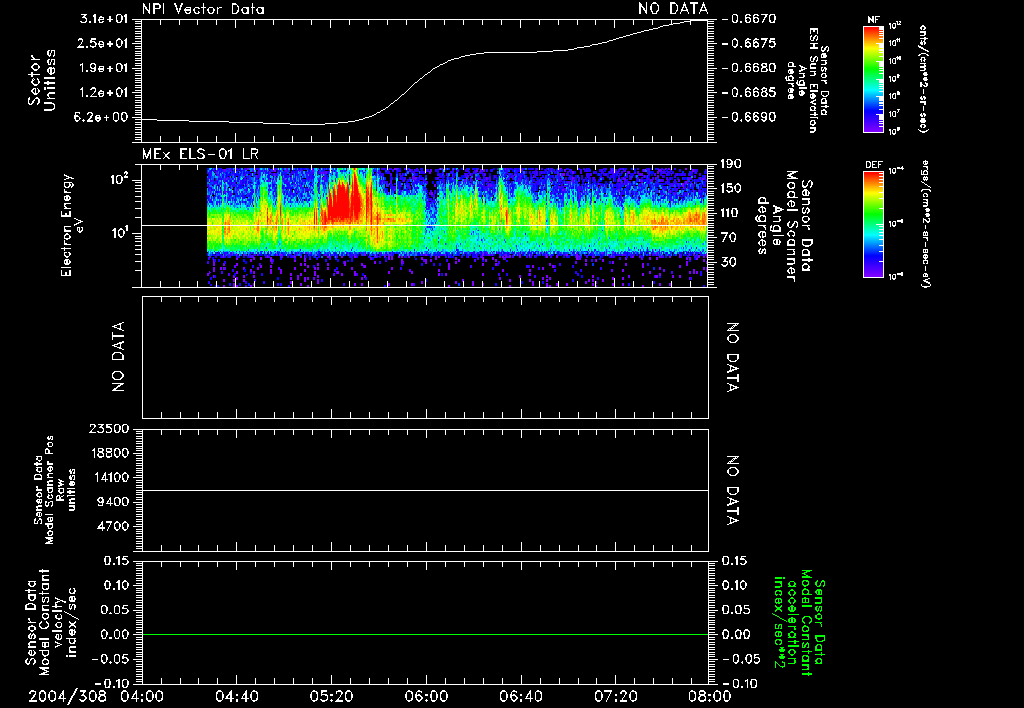
Task: Click the red high-flux burst in spectrogram
Action: 342,201
